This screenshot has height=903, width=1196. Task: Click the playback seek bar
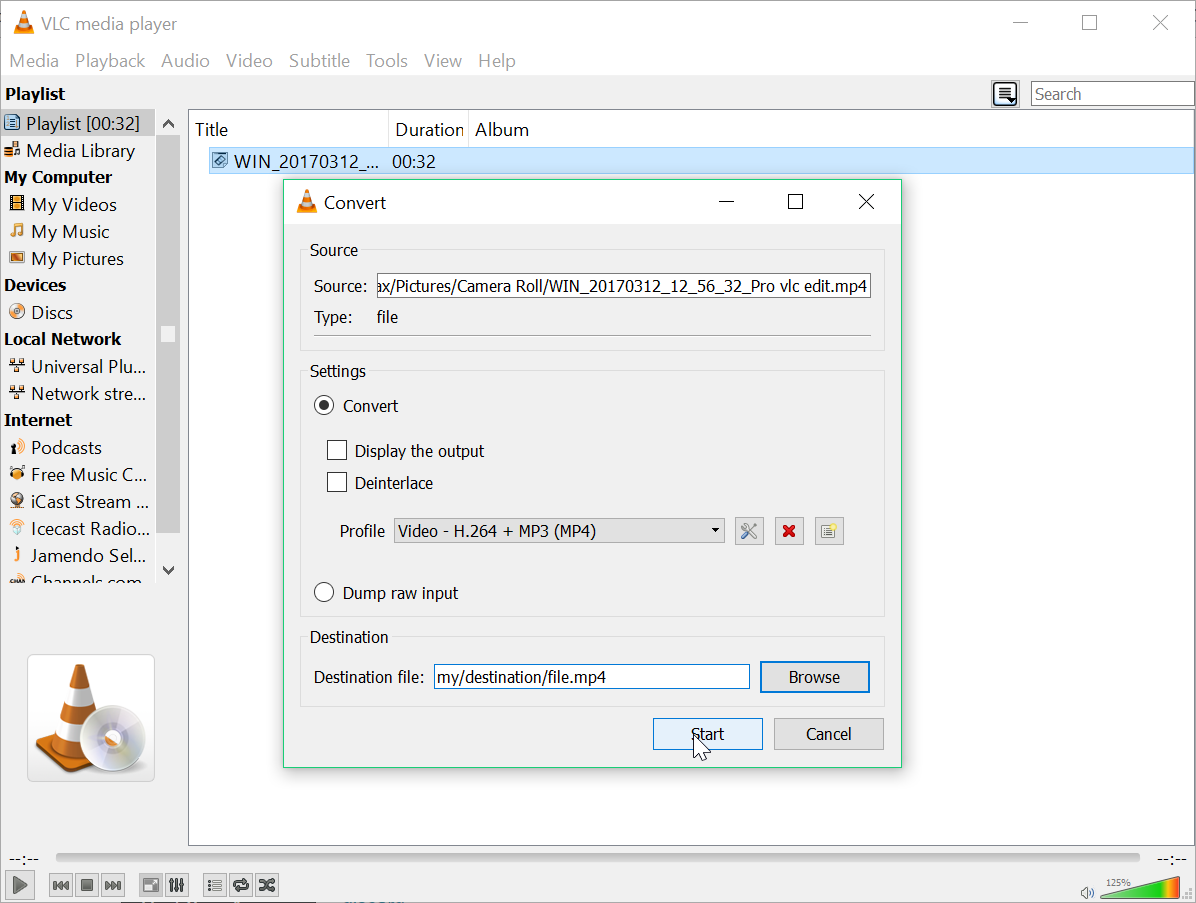597,858
